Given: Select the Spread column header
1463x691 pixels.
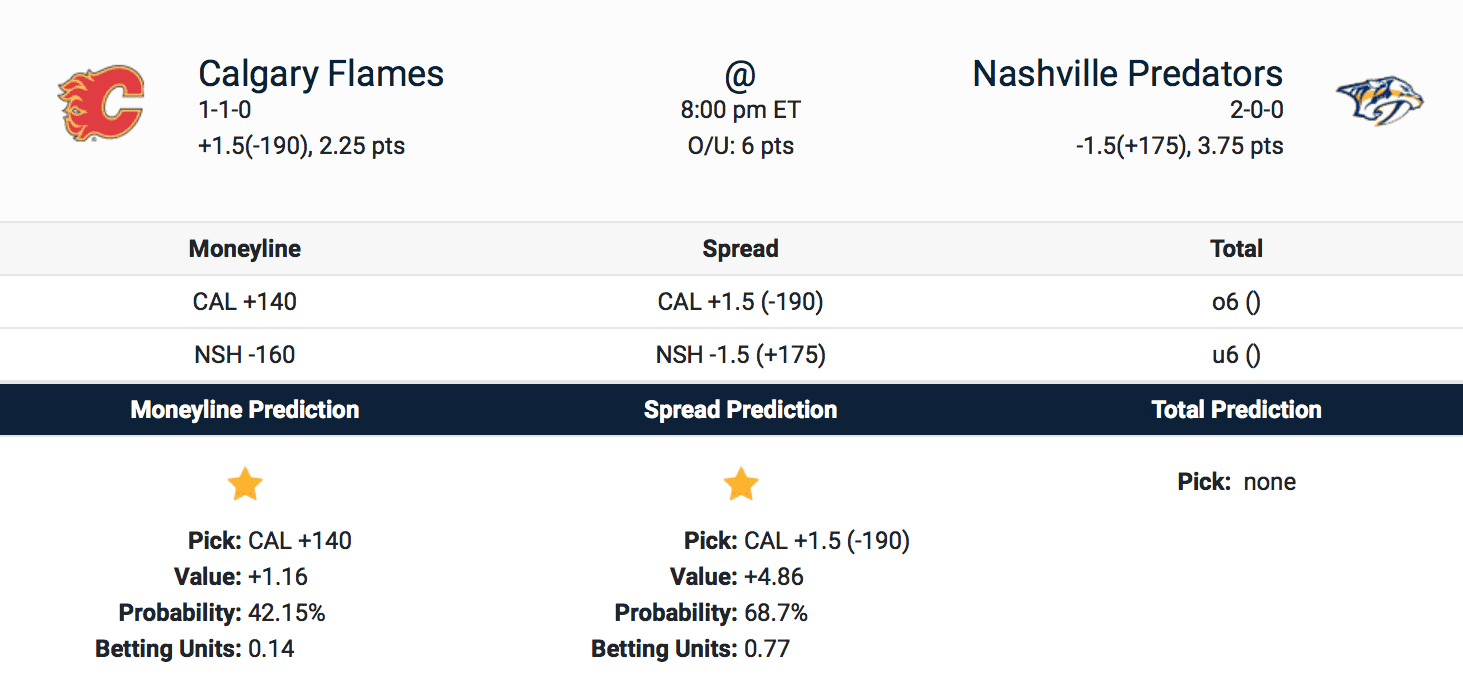Looking at the screenshot, I should pos(740,249).
